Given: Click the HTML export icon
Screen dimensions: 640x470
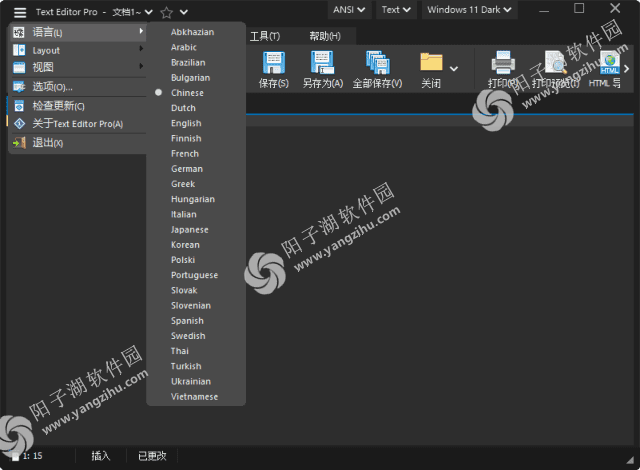Looking at the screenshot, I should coord(609,62).
